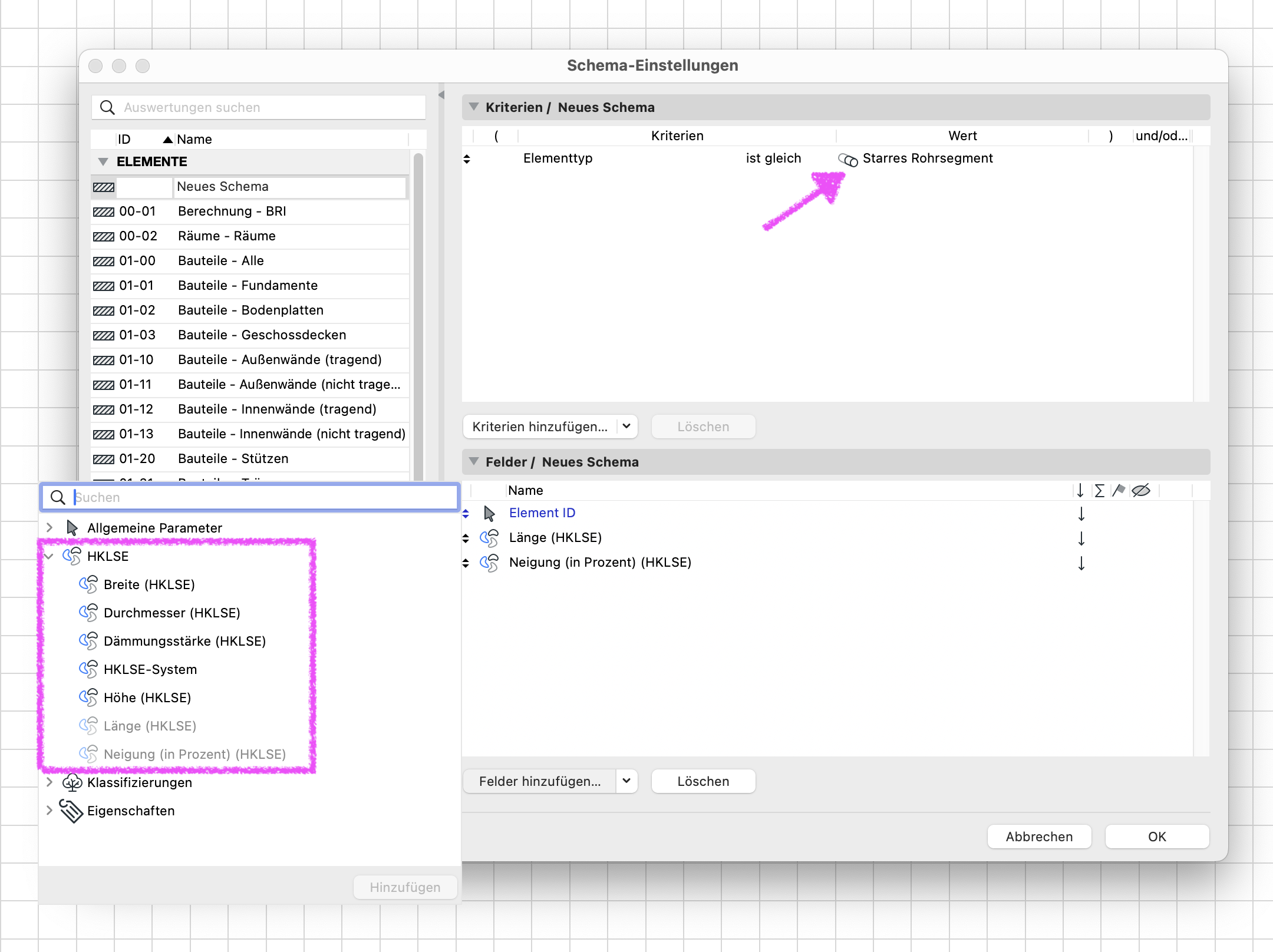Click the sort arrow column header icon
Screen dimensions: 1273x952
click(x=1080, y=491)
